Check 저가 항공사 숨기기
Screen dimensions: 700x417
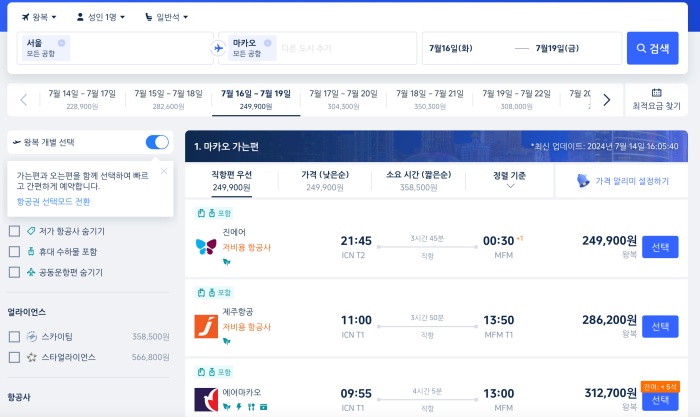click(14, 231)
